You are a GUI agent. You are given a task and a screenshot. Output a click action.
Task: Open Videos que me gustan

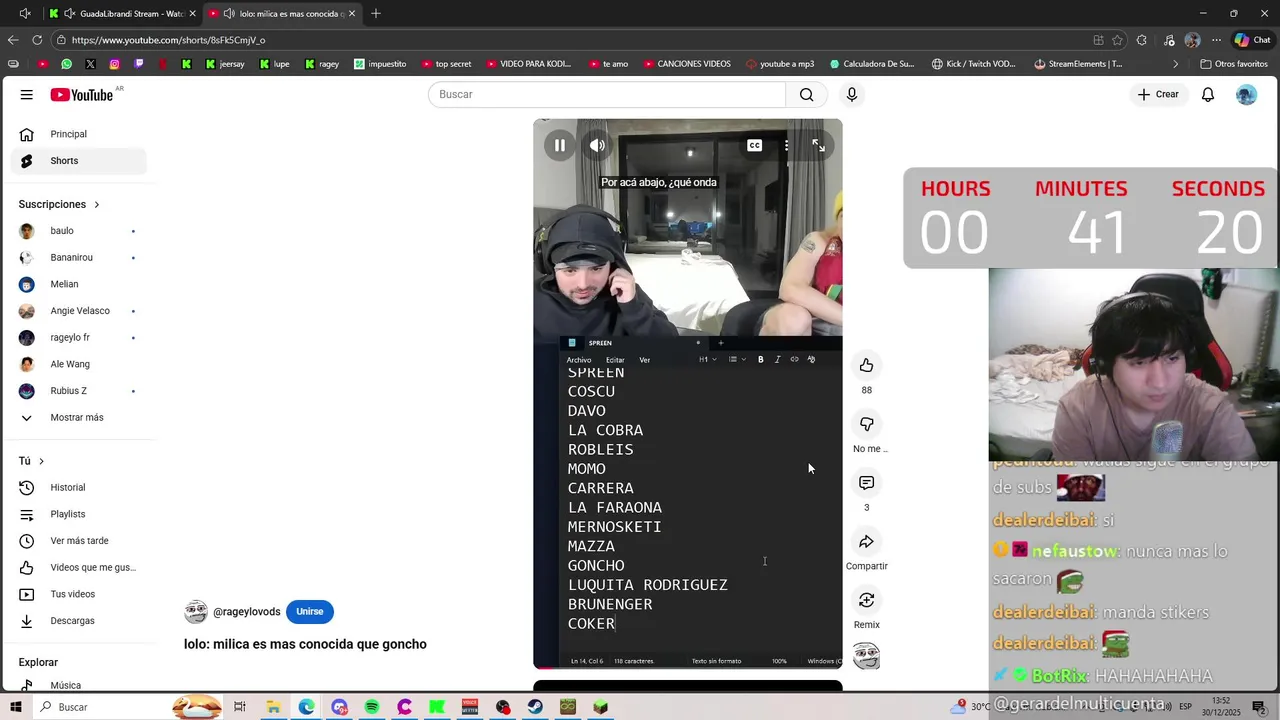[x=78, y=567]
